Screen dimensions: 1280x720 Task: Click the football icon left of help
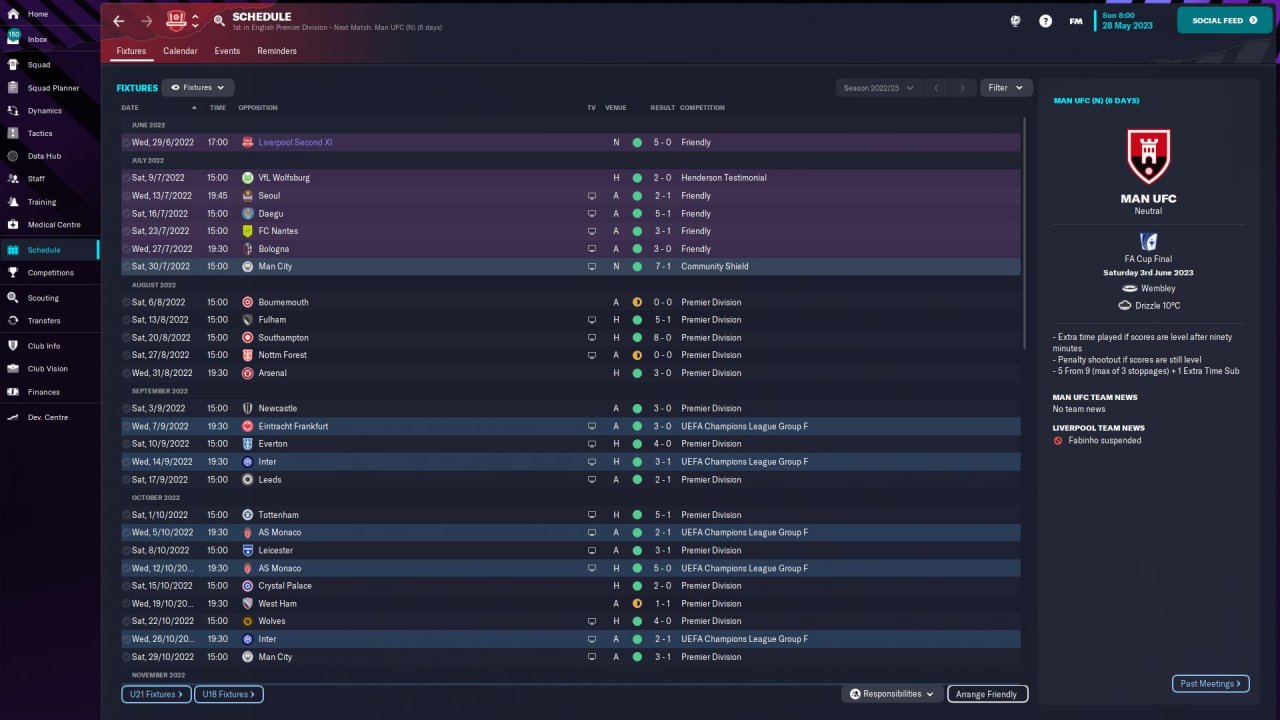(1016, 21)
